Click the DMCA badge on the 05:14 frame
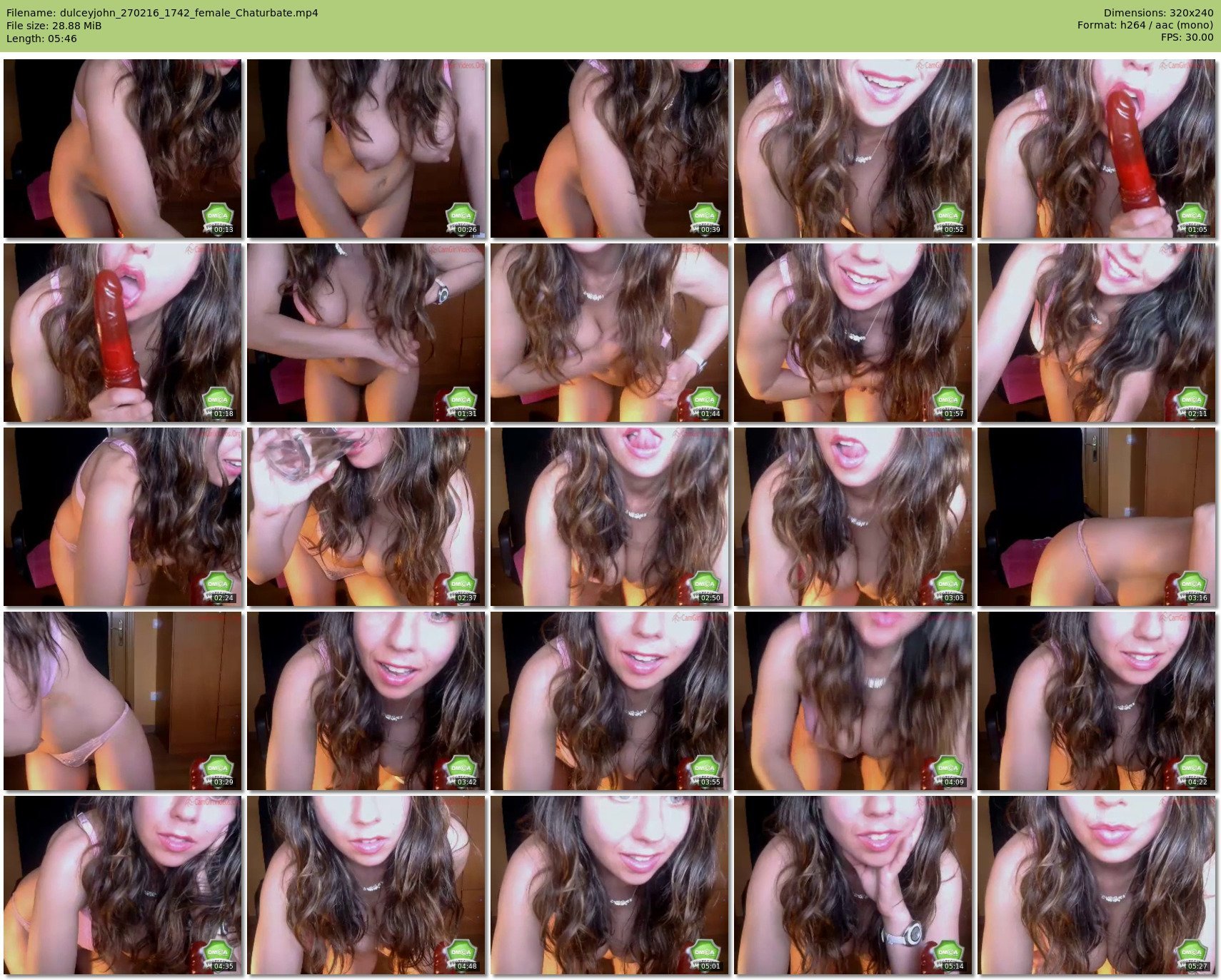This screenshot has width=1221, height=980. click(x=948, y=951)
